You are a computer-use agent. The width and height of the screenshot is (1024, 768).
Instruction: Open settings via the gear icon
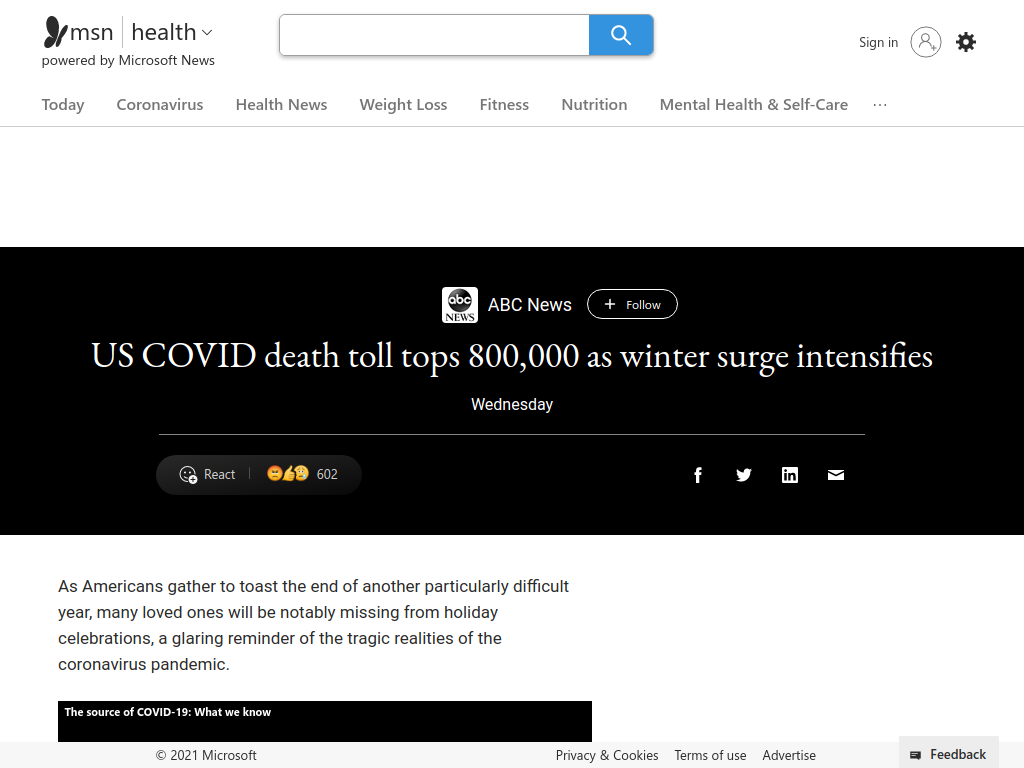point(966,42)
